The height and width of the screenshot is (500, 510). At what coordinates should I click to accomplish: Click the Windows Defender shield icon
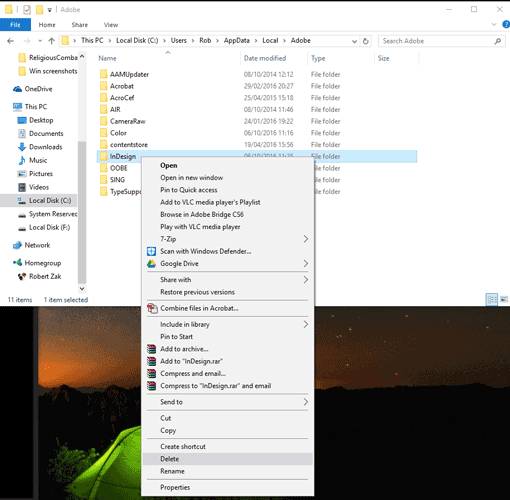151,251
